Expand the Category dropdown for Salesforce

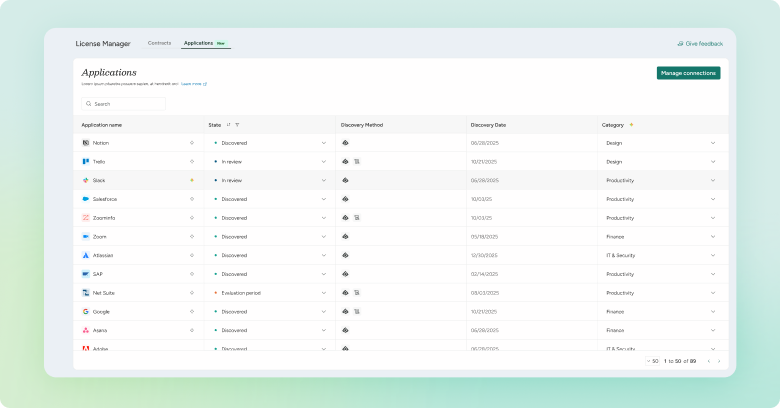click(x=713, y=199)
